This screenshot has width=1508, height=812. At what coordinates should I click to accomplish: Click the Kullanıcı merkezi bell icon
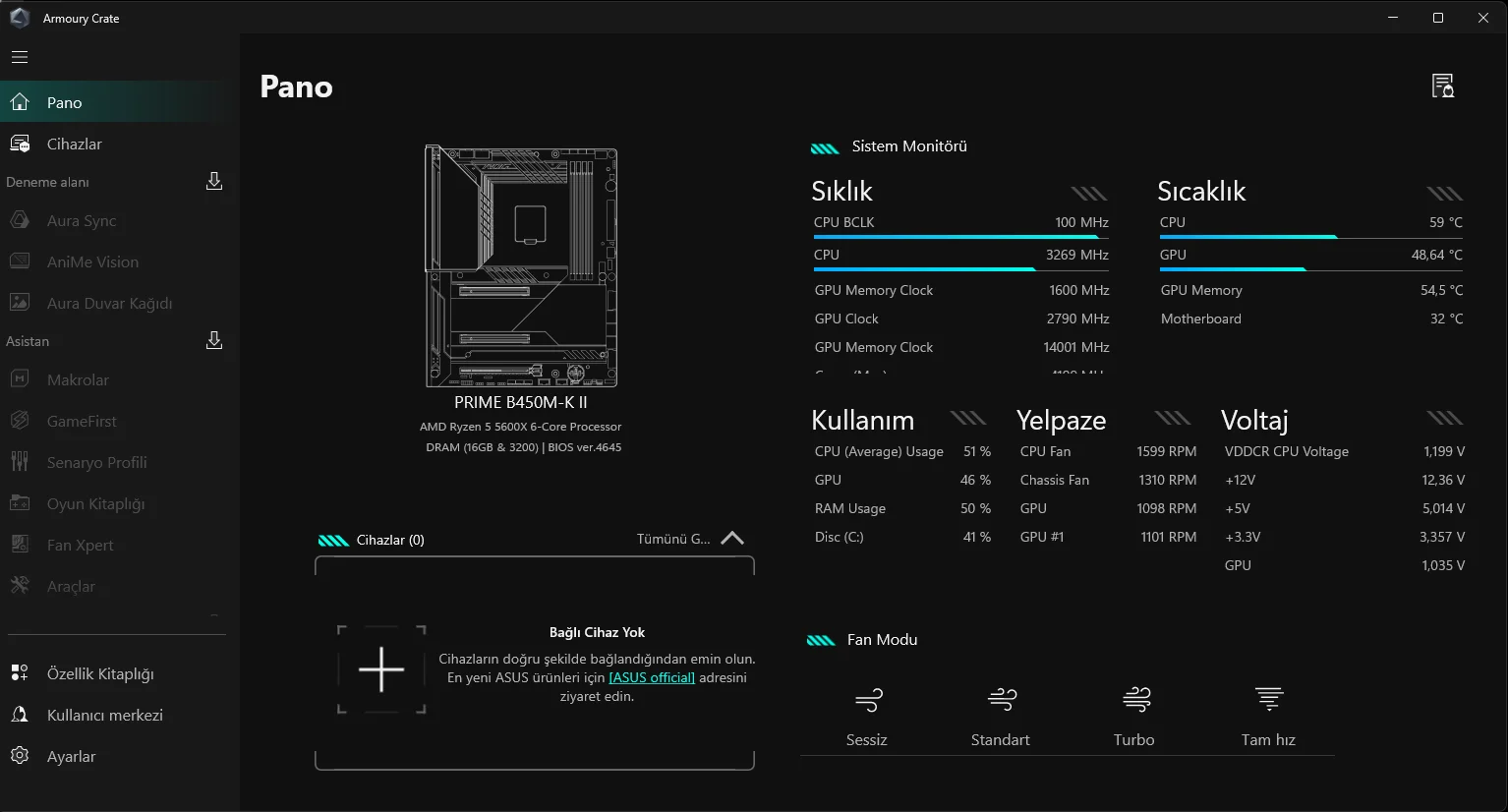tap(20, 715)
